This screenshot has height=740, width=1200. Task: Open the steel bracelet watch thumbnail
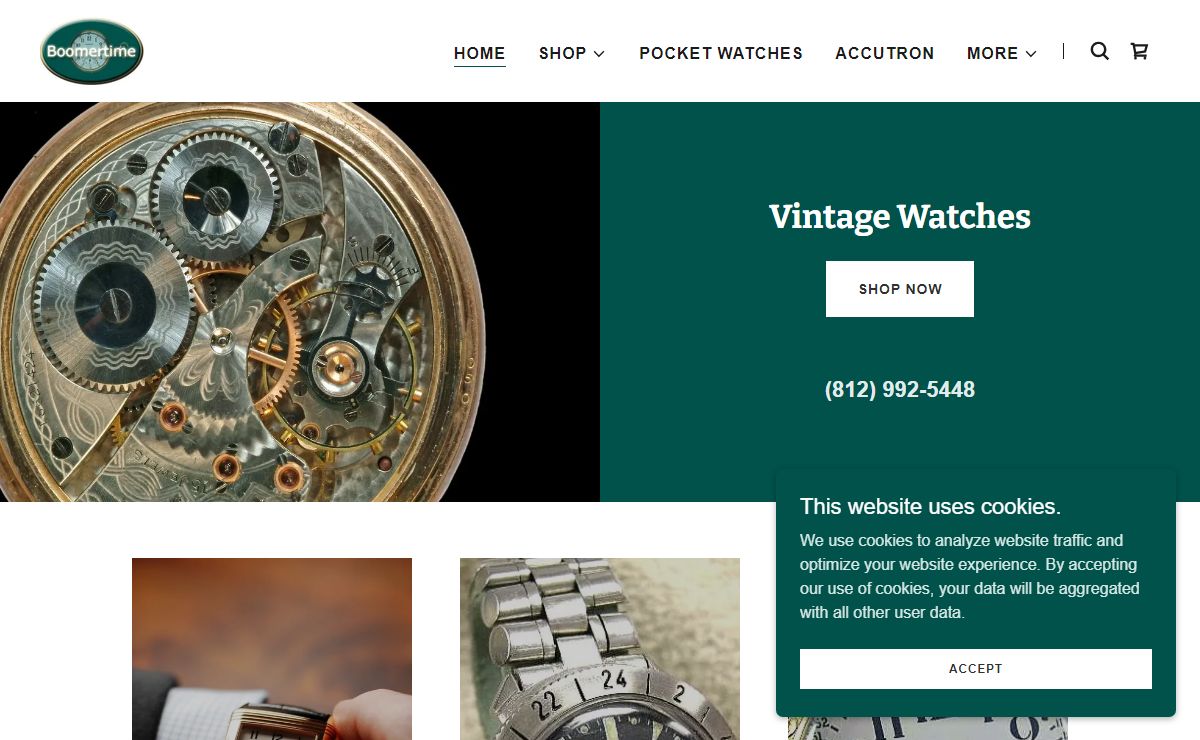click(x=600, y=649)
